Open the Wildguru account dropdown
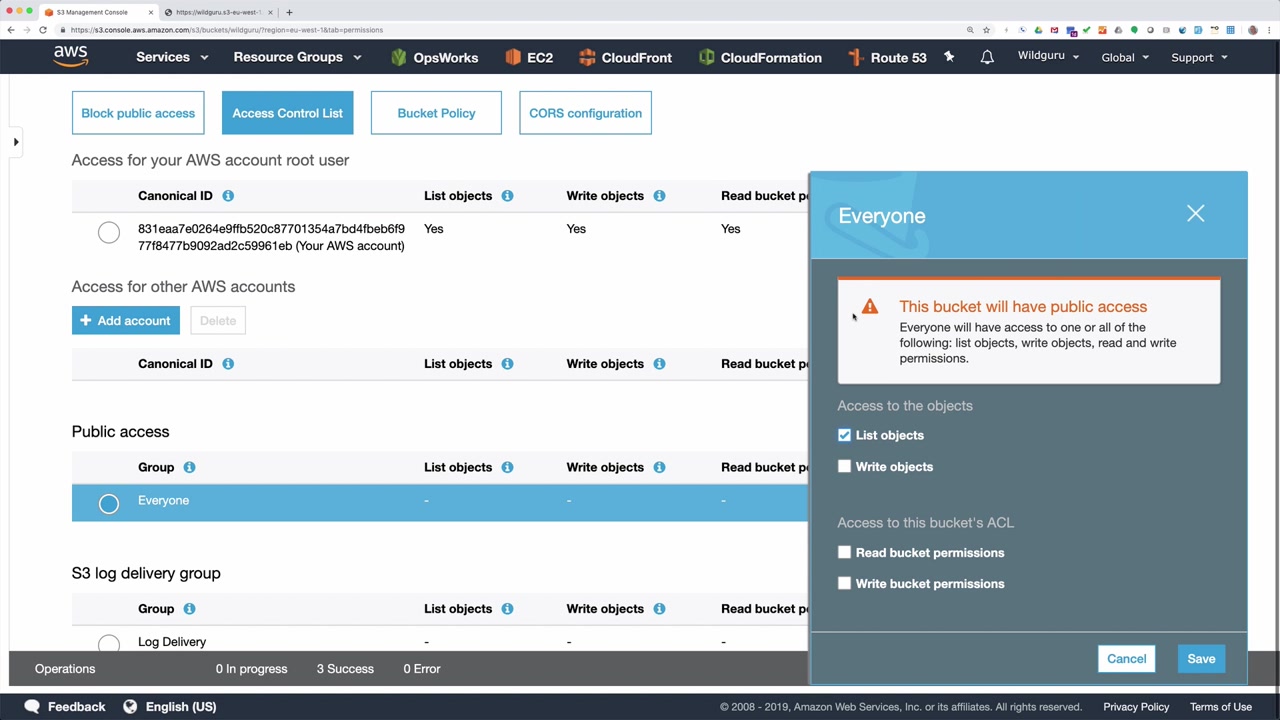 click(1048, 56)
